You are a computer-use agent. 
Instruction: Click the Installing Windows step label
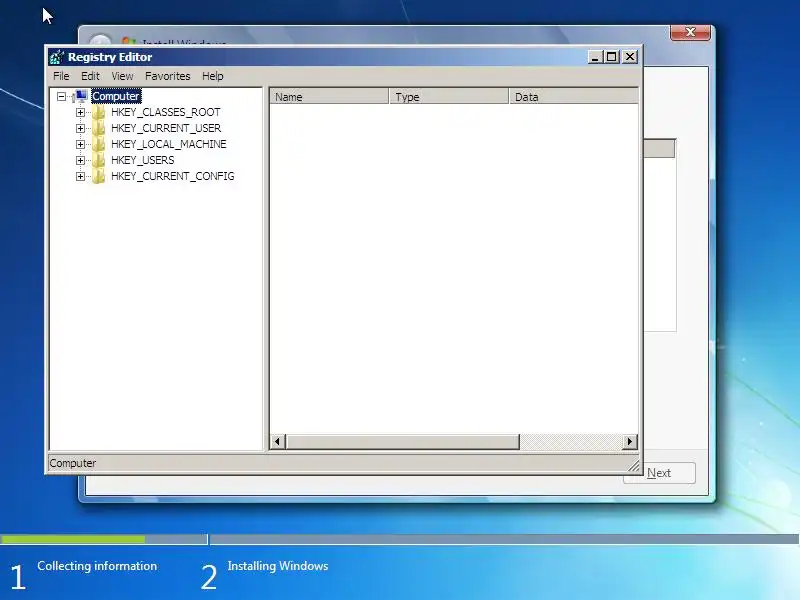278,566
